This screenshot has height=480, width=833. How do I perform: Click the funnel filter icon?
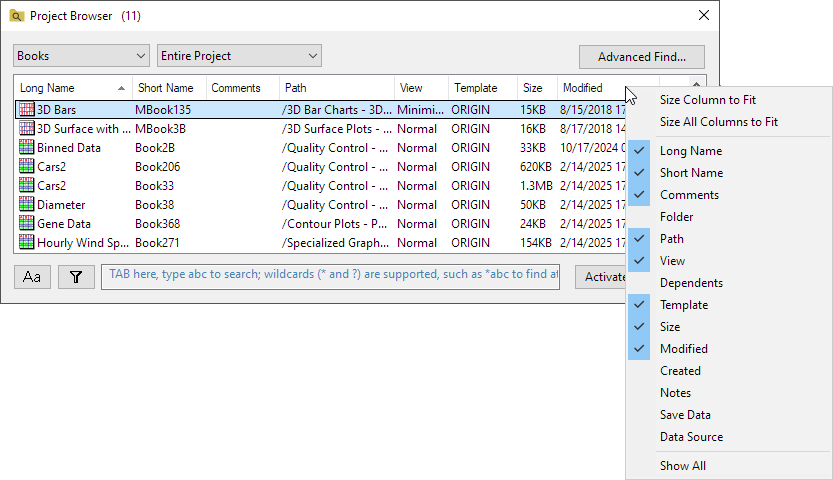click(x=76, y=277)
